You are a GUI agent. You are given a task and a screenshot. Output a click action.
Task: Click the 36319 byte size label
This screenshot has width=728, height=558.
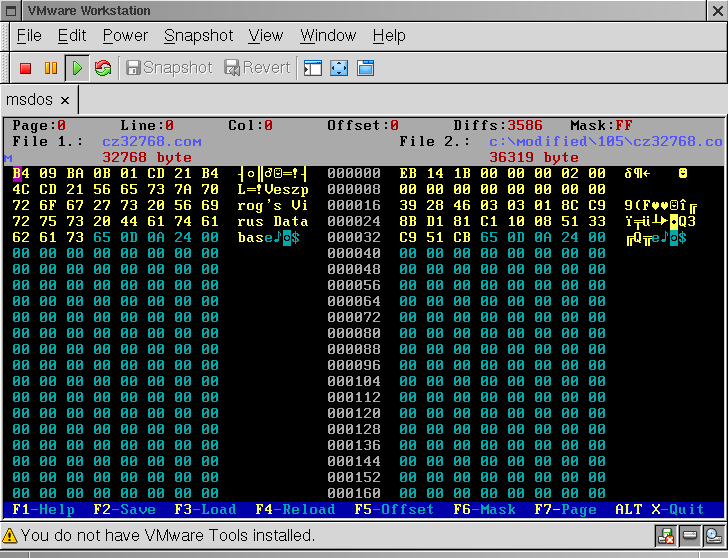coord(534,157)
